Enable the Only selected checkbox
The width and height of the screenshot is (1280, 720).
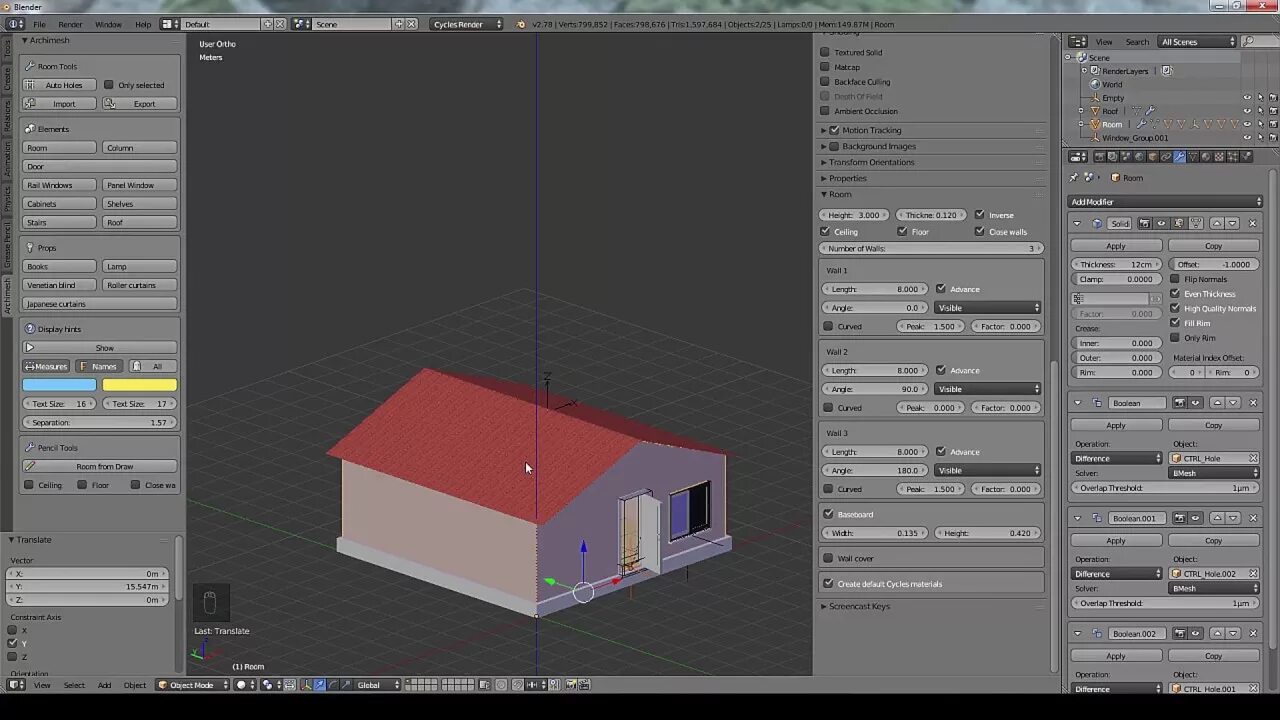tap(109, 85)
